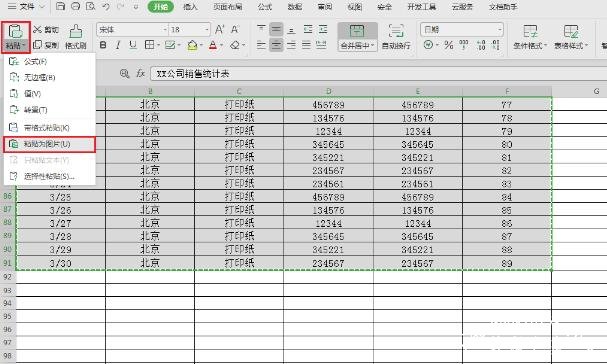This screenshot has width=607, height=364.
Task: Click the Merge and Center icon
Action: [x=357, y=31]
